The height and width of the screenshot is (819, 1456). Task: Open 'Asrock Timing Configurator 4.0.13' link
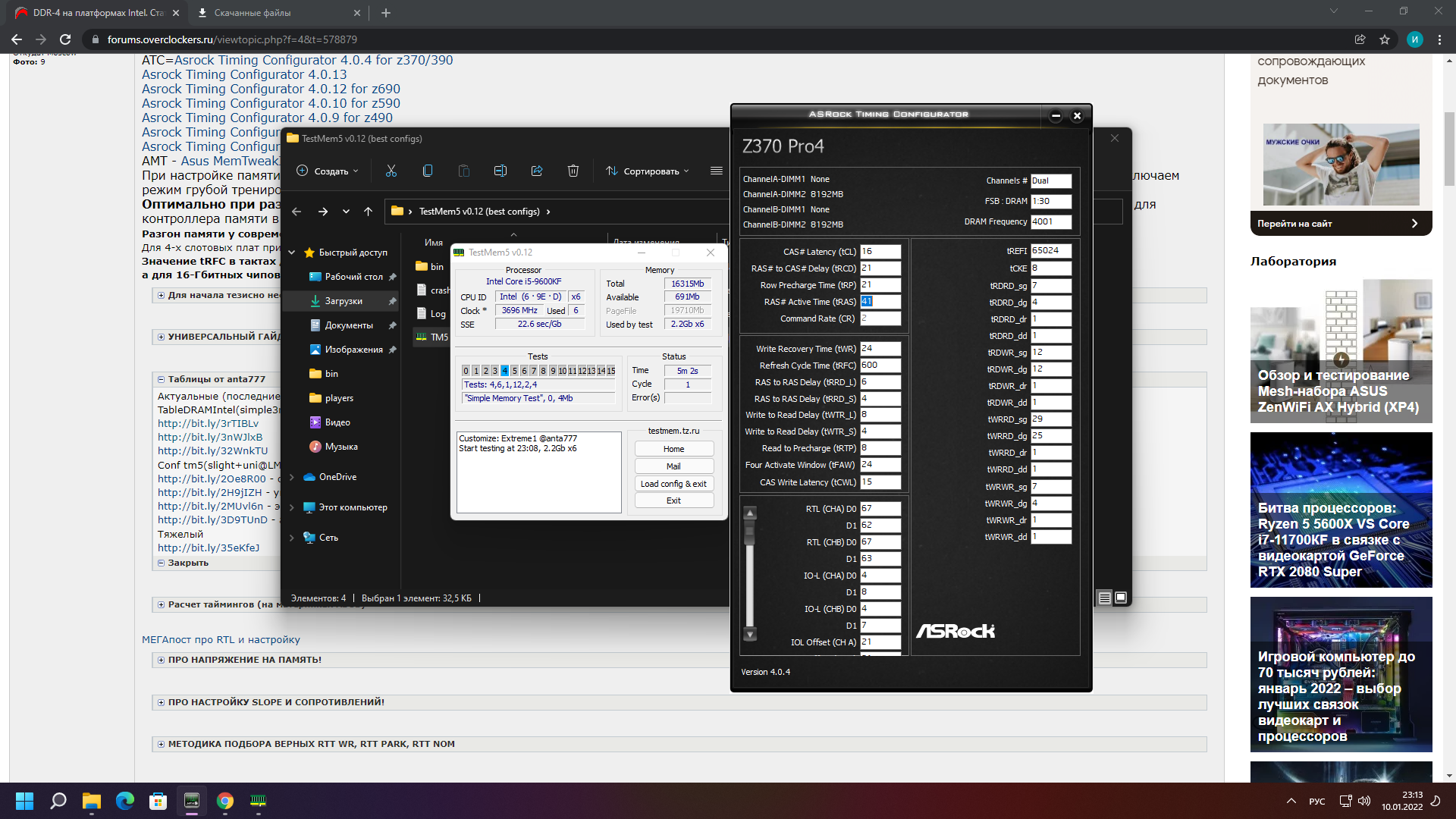pos(244,74)
